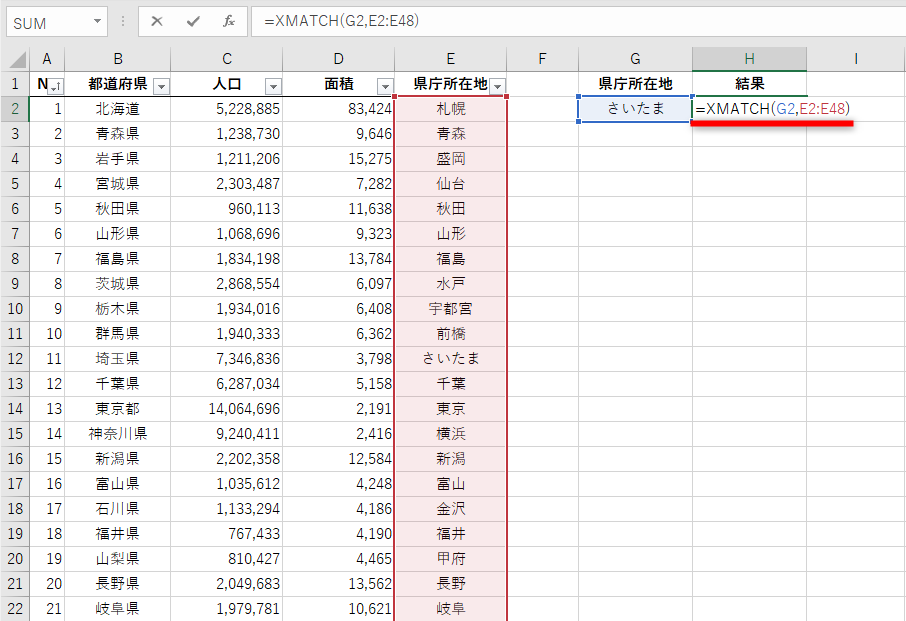The image size is (906, 621).
Task: Click the cell 神奈川県
Action: tap(118, 433)
